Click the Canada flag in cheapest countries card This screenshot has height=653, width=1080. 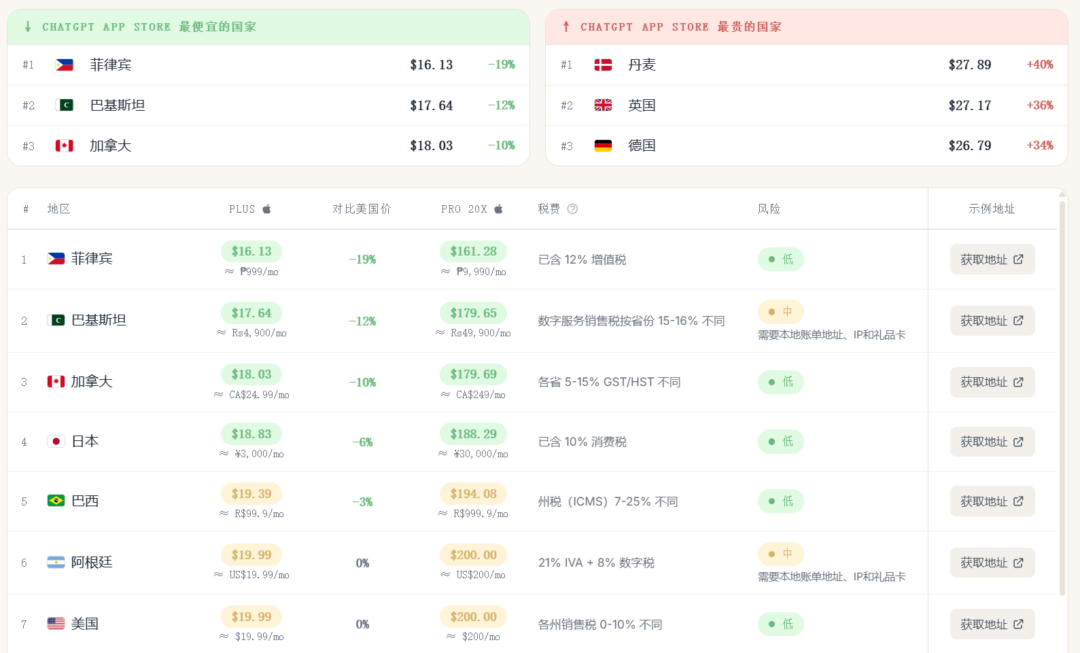click(64, 145)
